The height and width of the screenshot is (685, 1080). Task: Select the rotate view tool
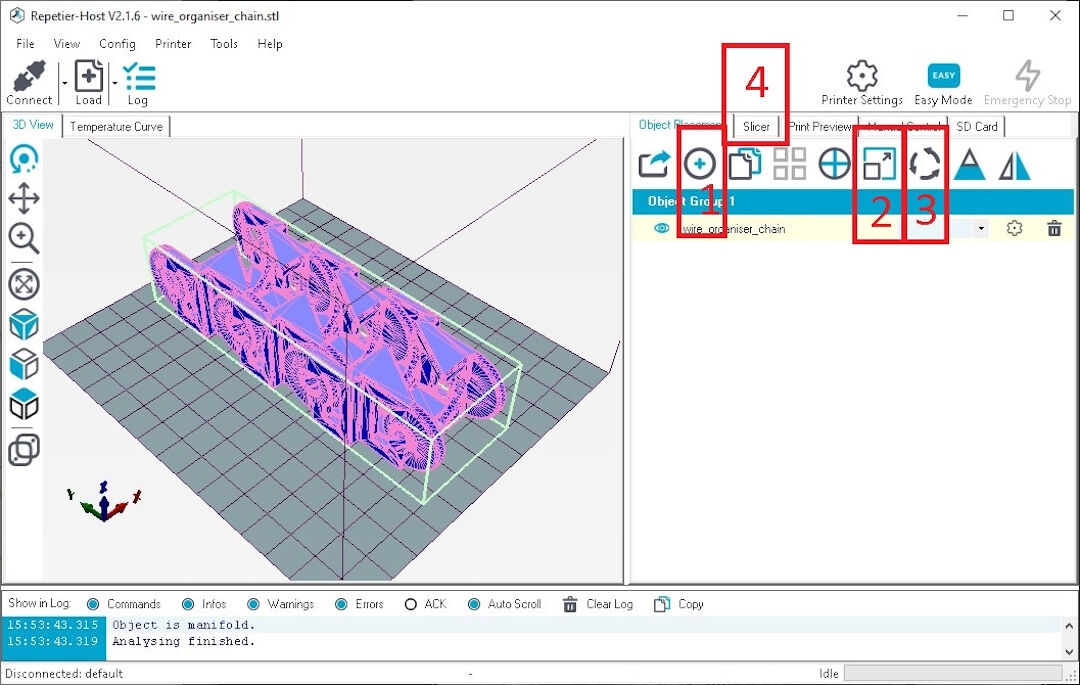pos(24,159)
